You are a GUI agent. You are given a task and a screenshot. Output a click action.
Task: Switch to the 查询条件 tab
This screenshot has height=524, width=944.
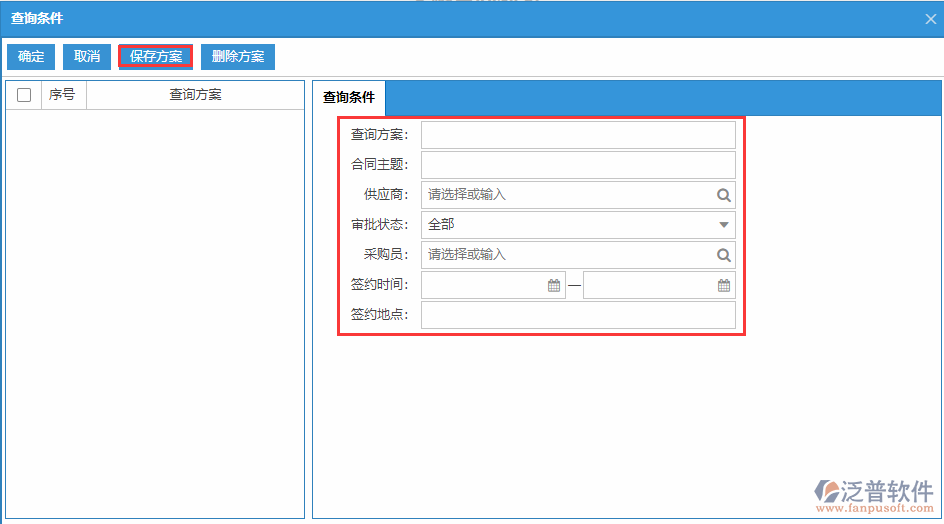(x=349, y=98)
